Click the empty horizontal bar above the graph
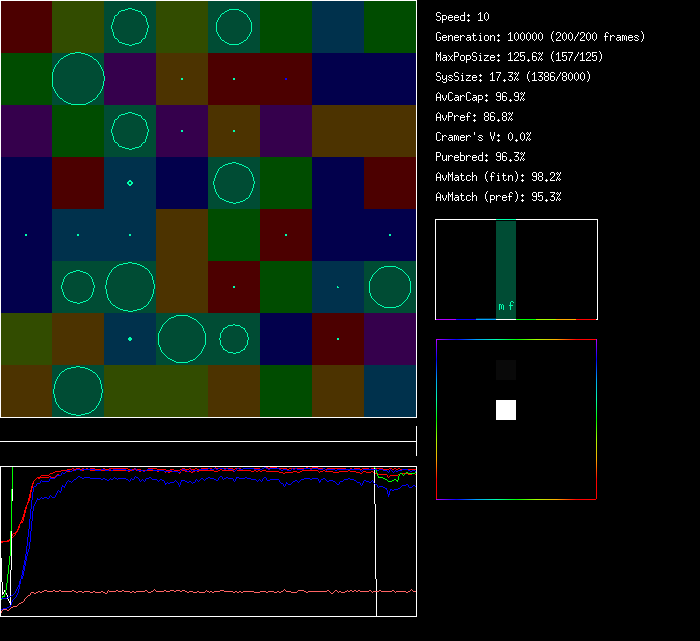Screen dimensions: 700x641 coord(208,435)
